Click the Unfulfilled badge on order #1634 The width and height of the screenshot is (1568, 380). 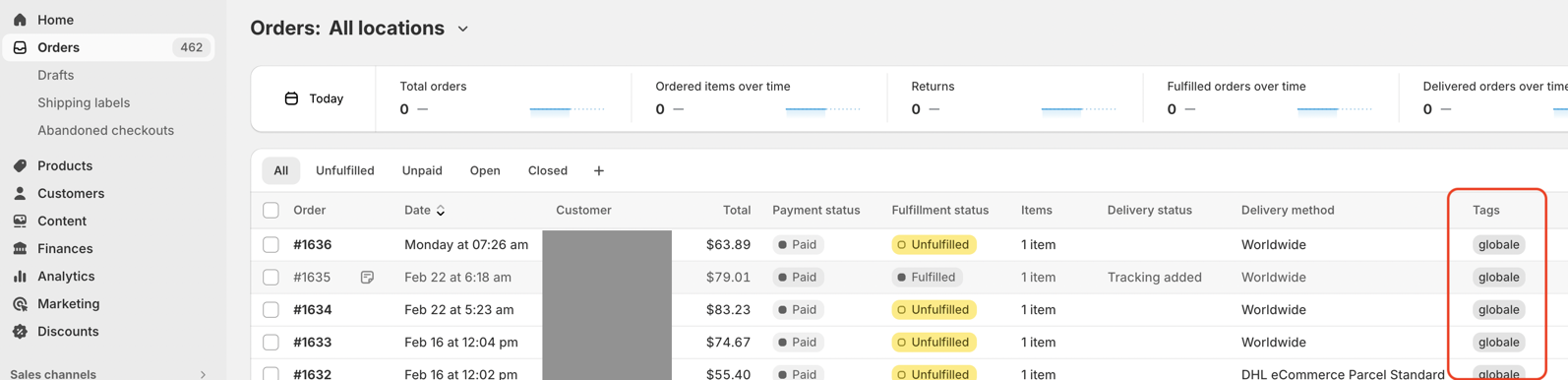pos(934,309)
